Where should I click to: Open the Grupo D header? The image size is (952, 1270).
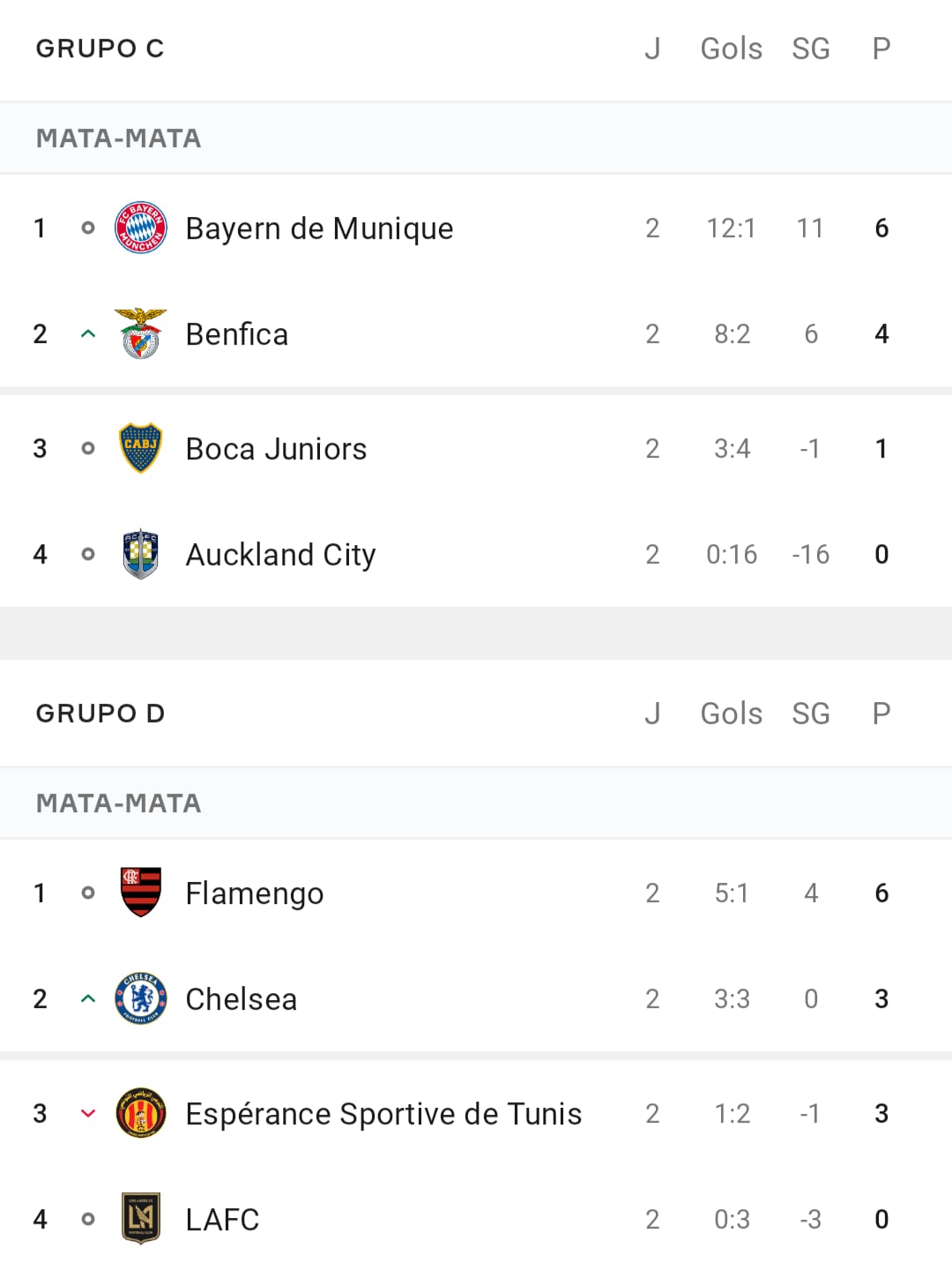click(x=100, y=713)
